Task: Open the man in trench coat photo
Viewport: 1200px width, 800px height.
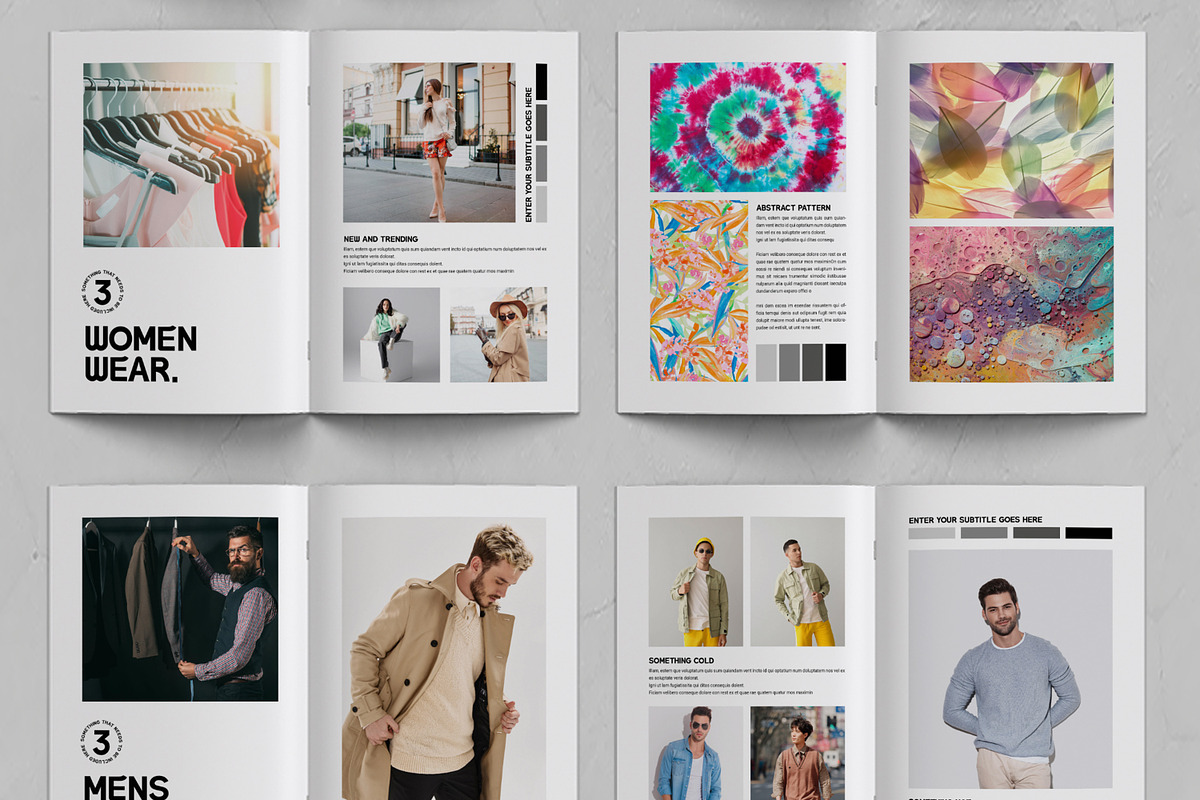Action: point(444,658)
